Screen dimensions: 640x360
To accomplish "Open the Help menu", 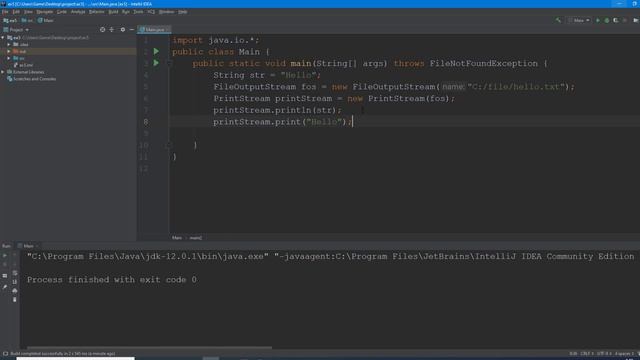I will point(183,12).
